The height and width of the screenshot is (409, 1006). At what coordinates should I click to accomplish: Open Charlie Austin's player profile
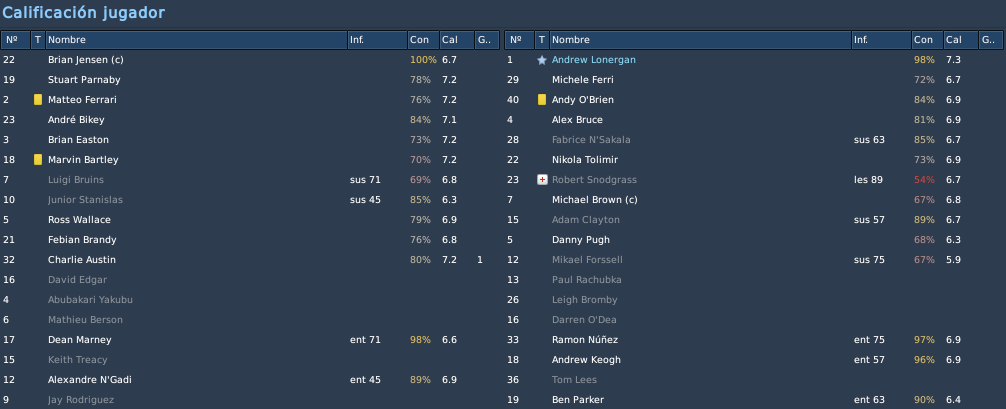pyautogui.click(x=81, y=259)
